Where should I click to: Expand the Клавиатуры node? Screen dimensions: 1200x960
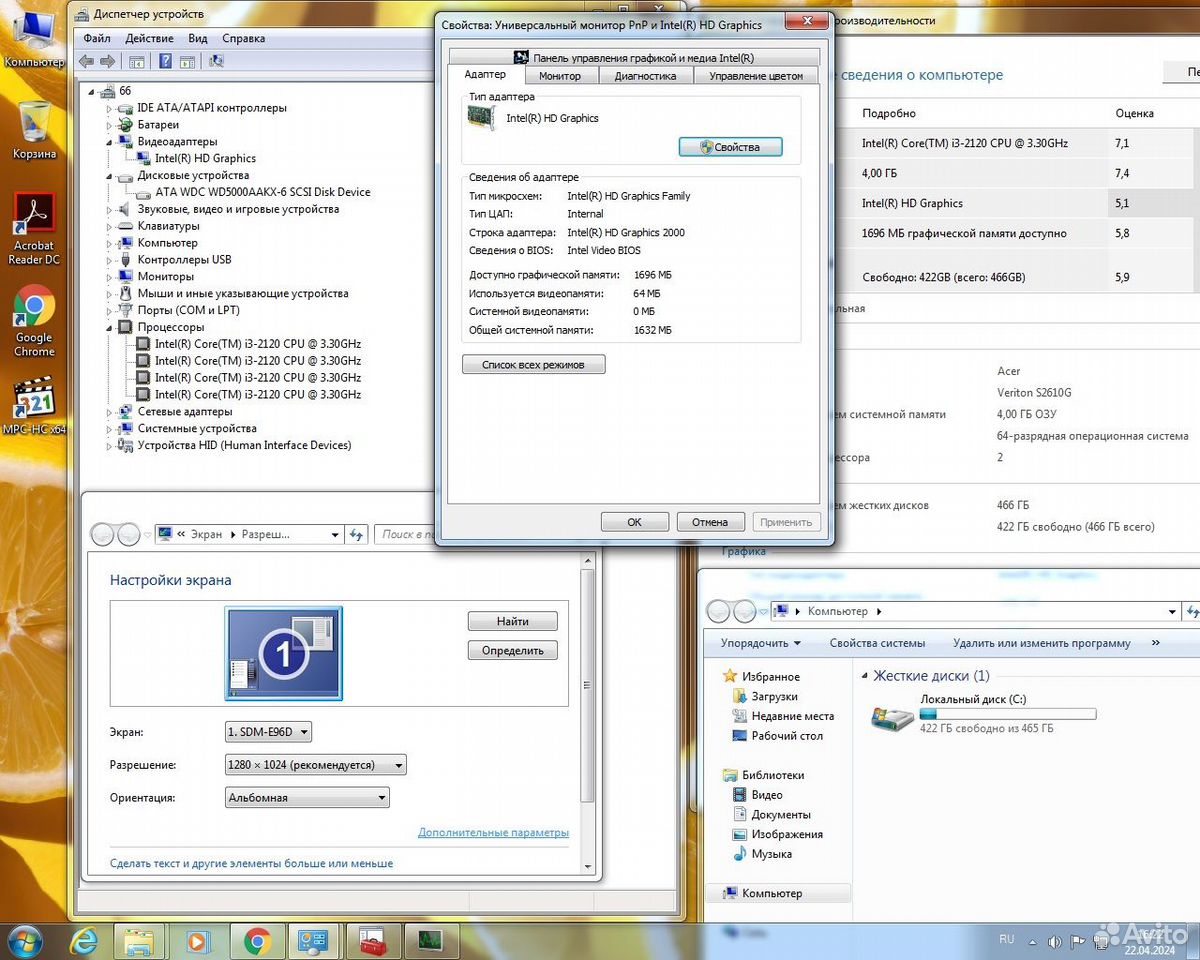[110, 226]
